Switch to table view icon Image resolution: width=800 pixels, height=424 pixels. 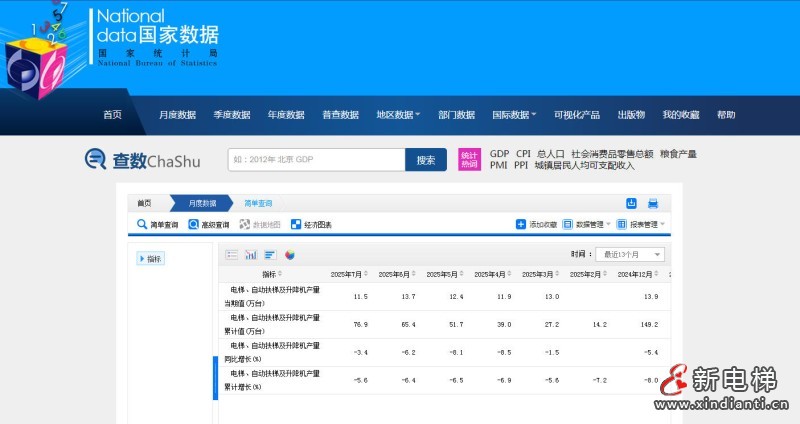[232, 255]
